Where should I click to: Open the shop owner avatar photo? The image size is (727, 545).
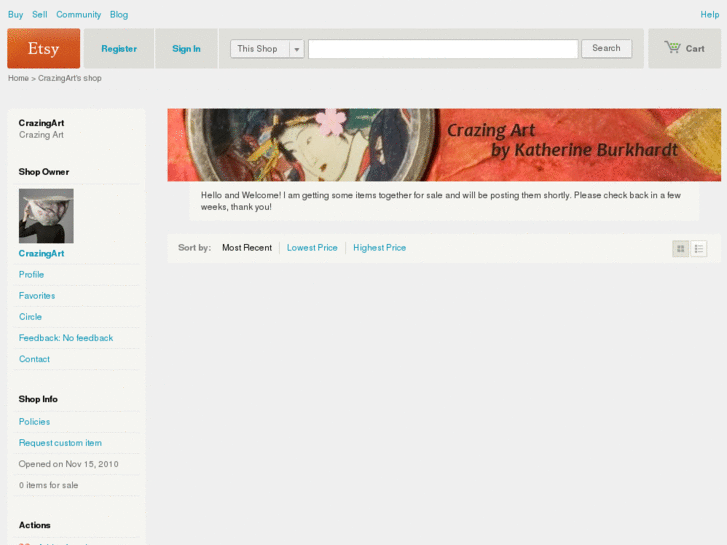(46, 216)
